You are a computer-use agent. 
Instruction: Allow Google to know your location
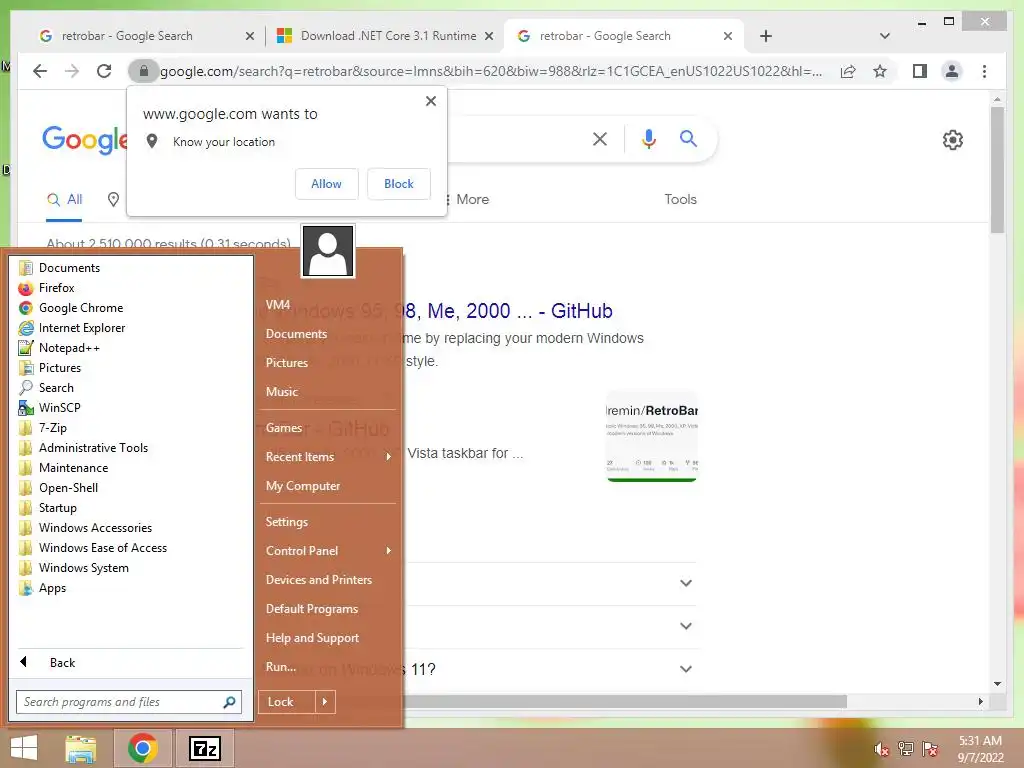click(x=327, y=184)
